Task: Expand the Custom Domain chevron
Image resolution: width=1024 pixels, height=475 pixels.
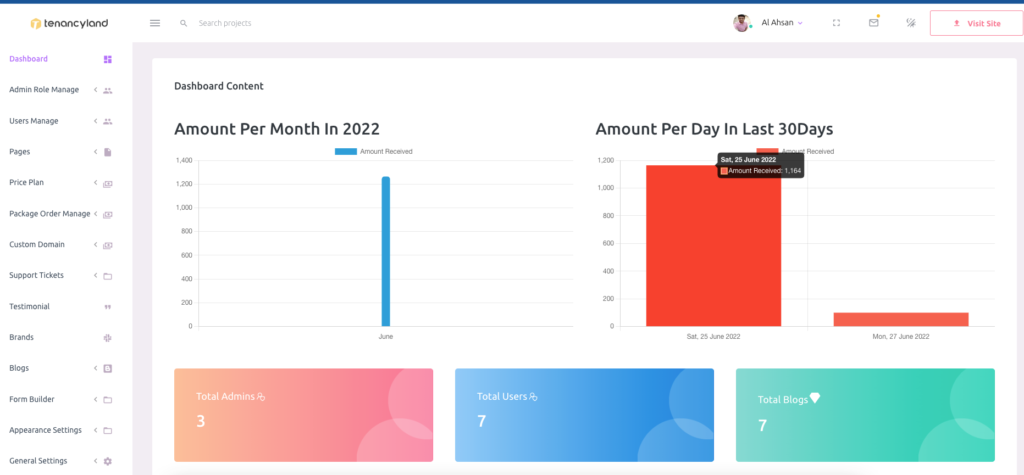Action: pos(95,244)
